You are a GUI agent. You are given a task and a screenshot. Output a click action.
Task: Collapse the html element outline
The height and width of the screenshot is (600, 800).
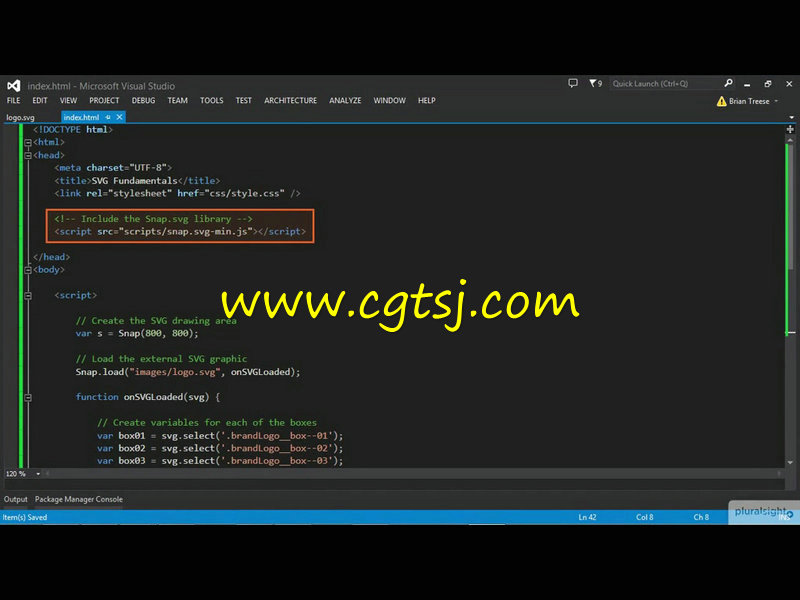point(28,143)
